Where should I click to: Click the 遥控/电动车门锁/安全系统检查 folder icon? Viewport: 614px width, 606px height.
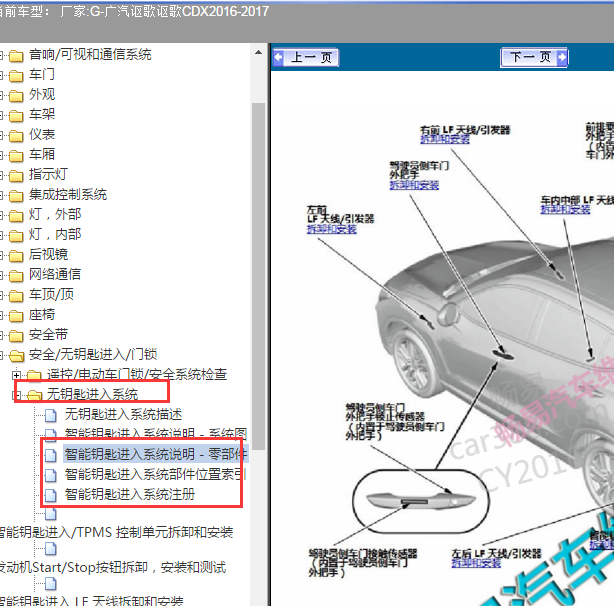34,376
